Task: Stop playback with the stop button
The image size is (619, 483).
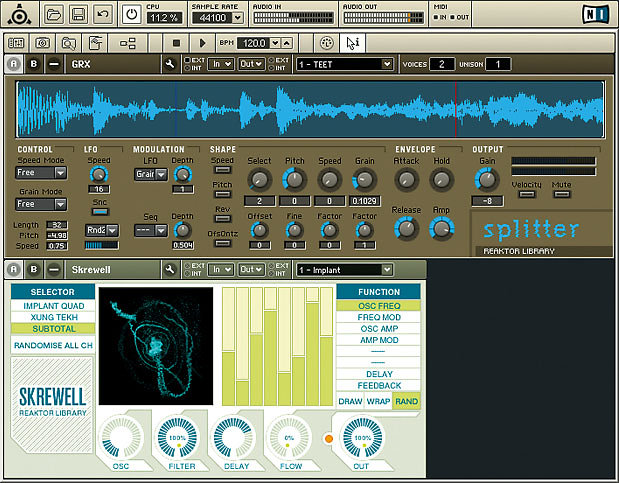Action: pyautogui.click(x=176, y=43)
